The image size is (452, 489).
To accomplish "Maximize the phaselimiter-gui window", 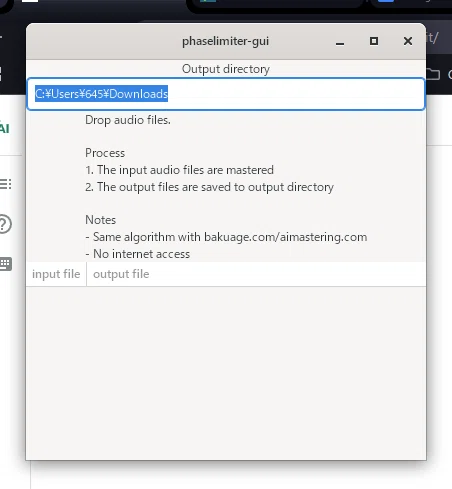I will click(x=374, y=41).
